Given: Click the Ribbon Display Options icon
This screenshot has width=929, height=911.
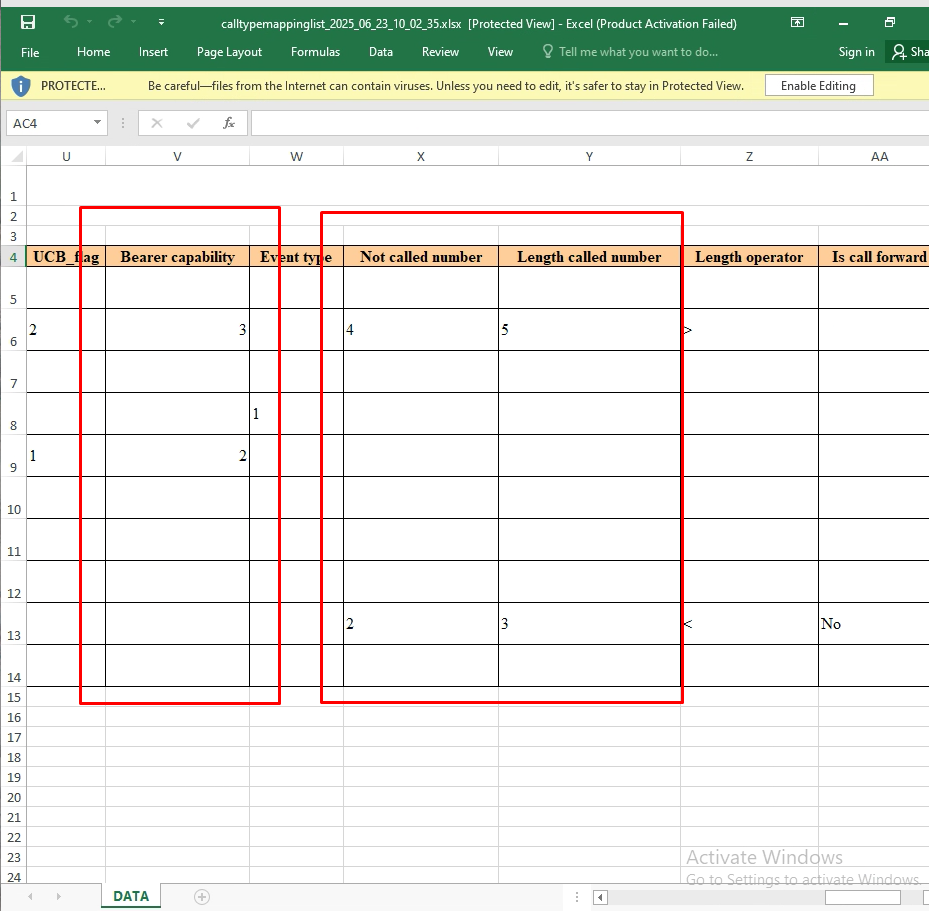Looking at the screenshot, I should (x=797, y=22).
